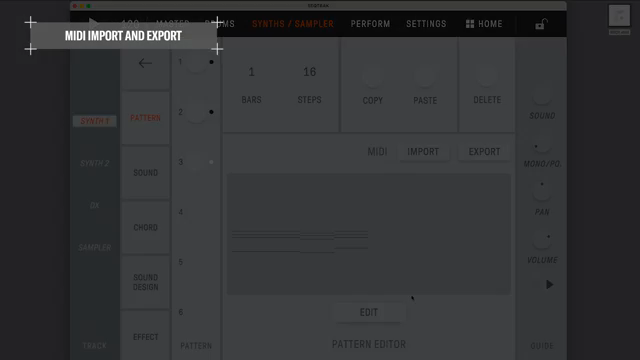This screenshot has width=640, height=360.
Task: Click the MIDI EXPORT button
Action: (x=484, y=152)
